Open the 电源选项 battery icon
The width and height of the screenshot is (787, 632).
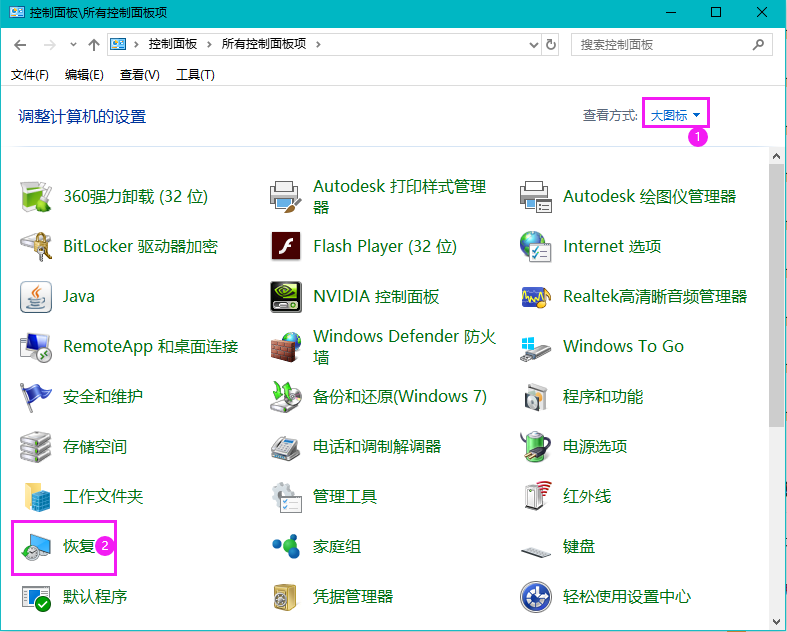pos(536,447)
